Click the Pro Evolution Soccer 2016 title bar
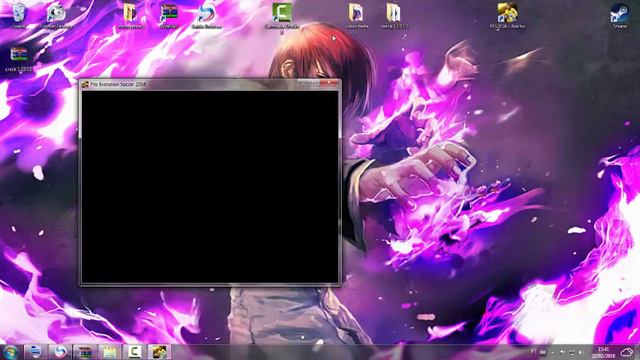640x360 pixels. click(210, 84)
